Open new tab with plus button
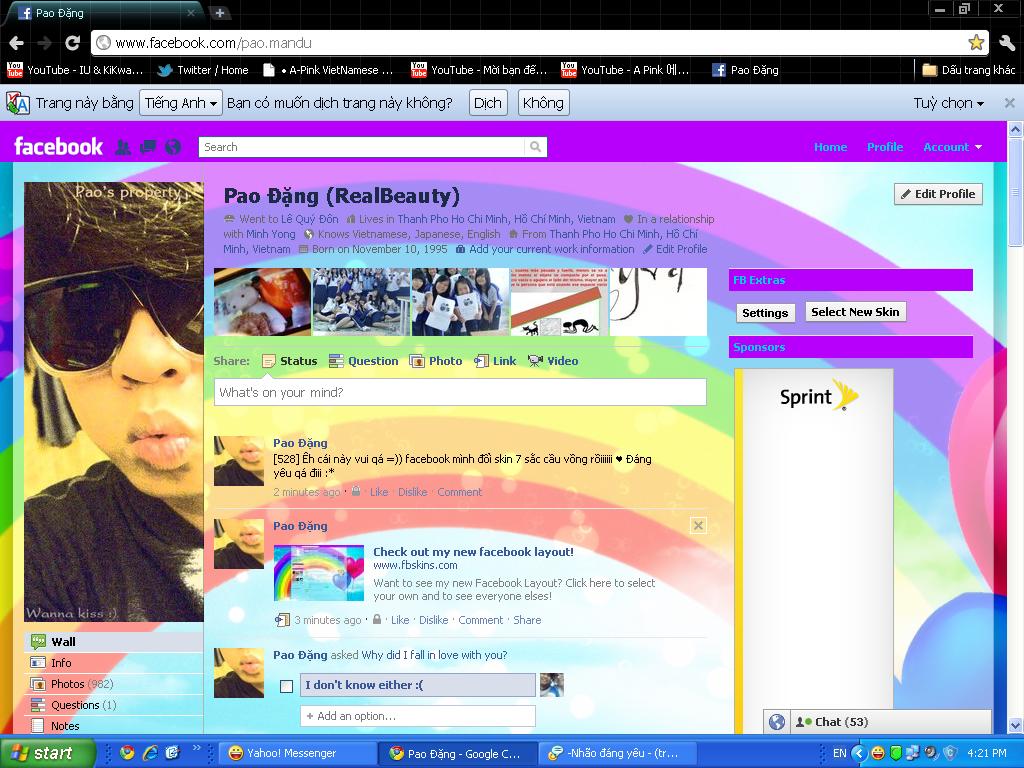The width and height of the screenshot is (1024, 768). tap(220, 12)
